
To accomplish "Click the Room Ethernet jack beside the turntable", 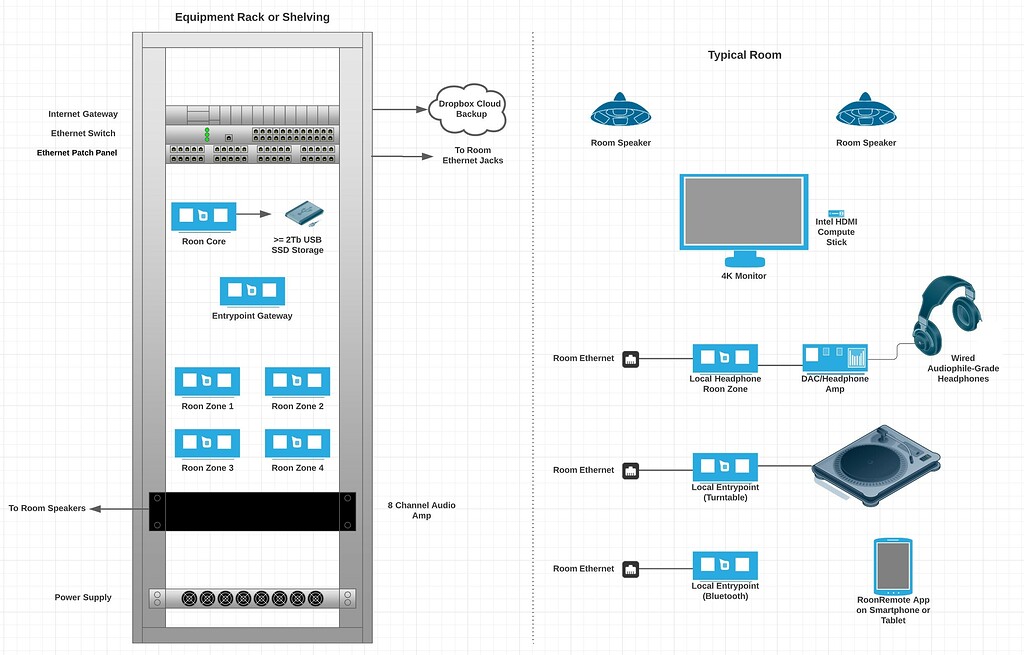I will pyautogui.click(x=630, y=469).
